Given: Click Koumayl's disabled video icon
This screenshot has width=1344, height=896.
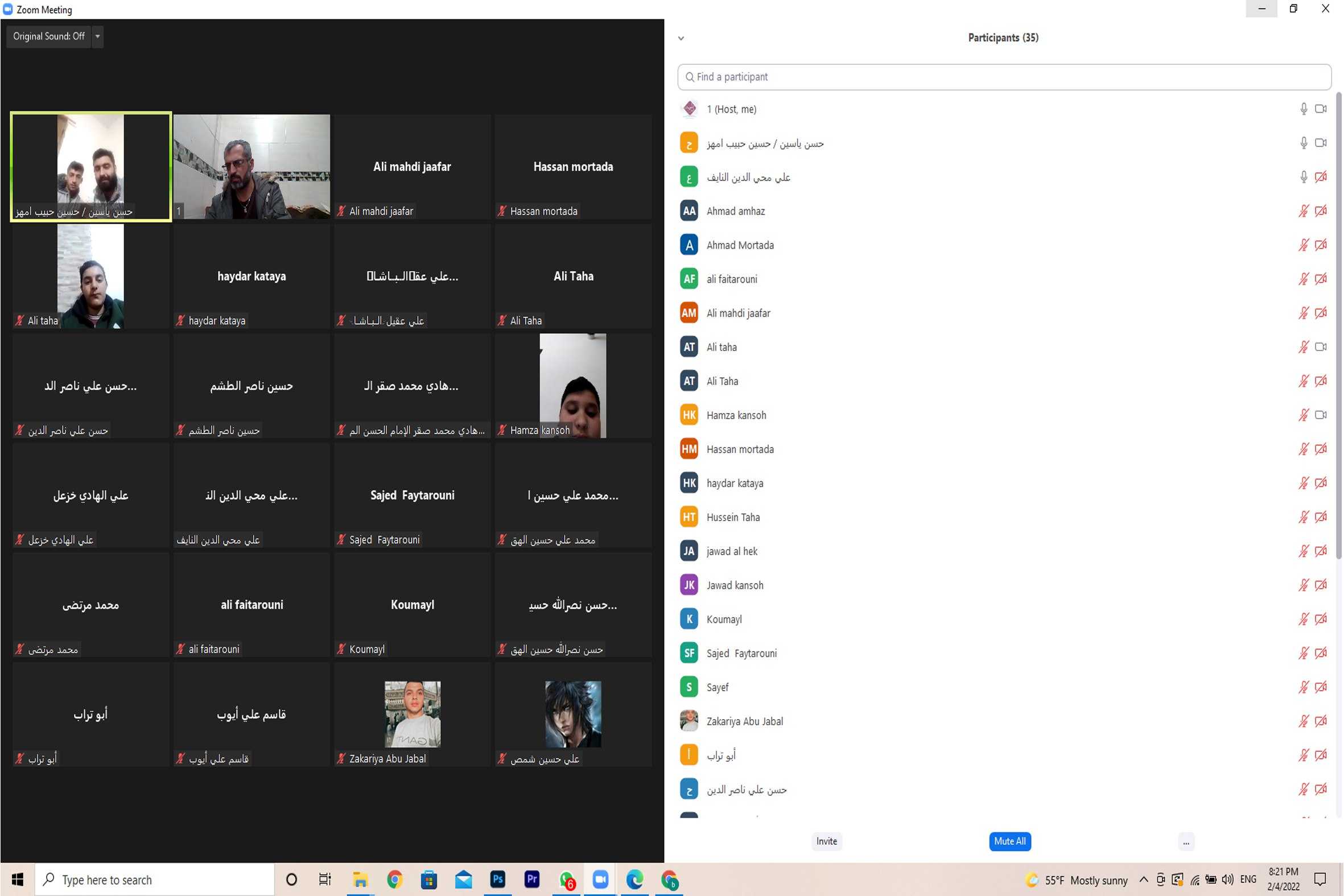Looking at the screenshot, I should click(x=1321, y=619).
